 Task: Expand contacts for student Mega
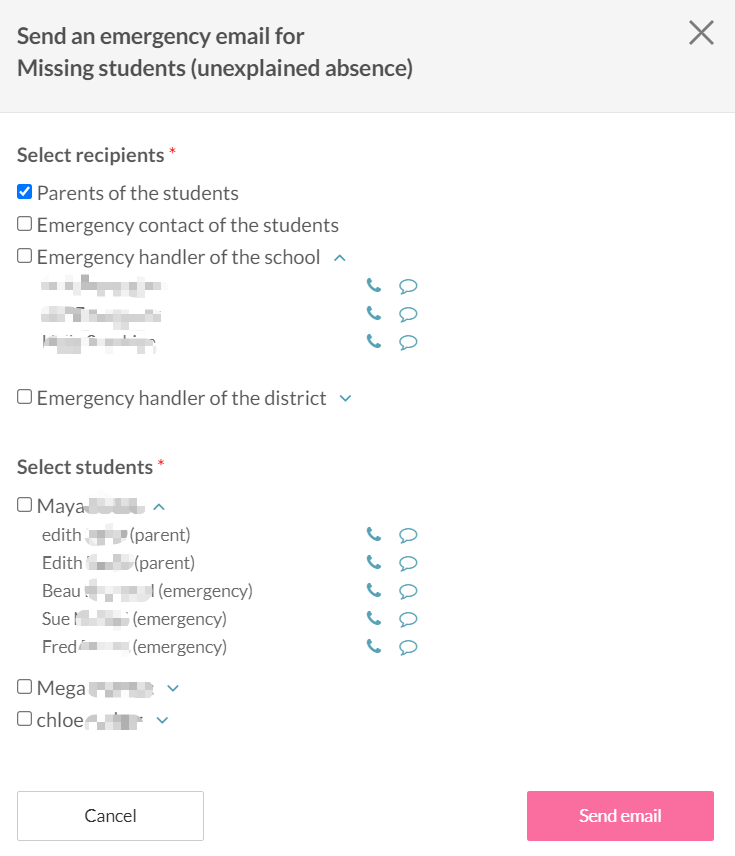pos(173,688)
